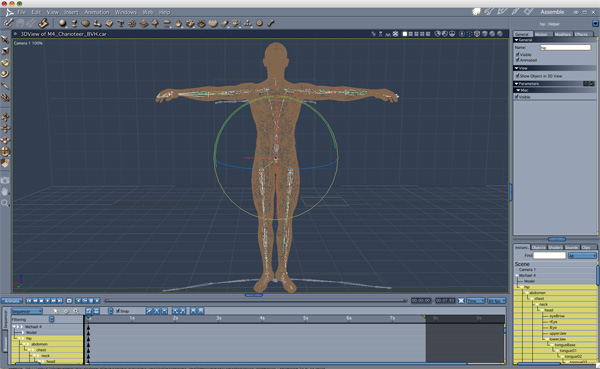Open the Render room film icon
The image size is (600, 369).
point(528,11)
